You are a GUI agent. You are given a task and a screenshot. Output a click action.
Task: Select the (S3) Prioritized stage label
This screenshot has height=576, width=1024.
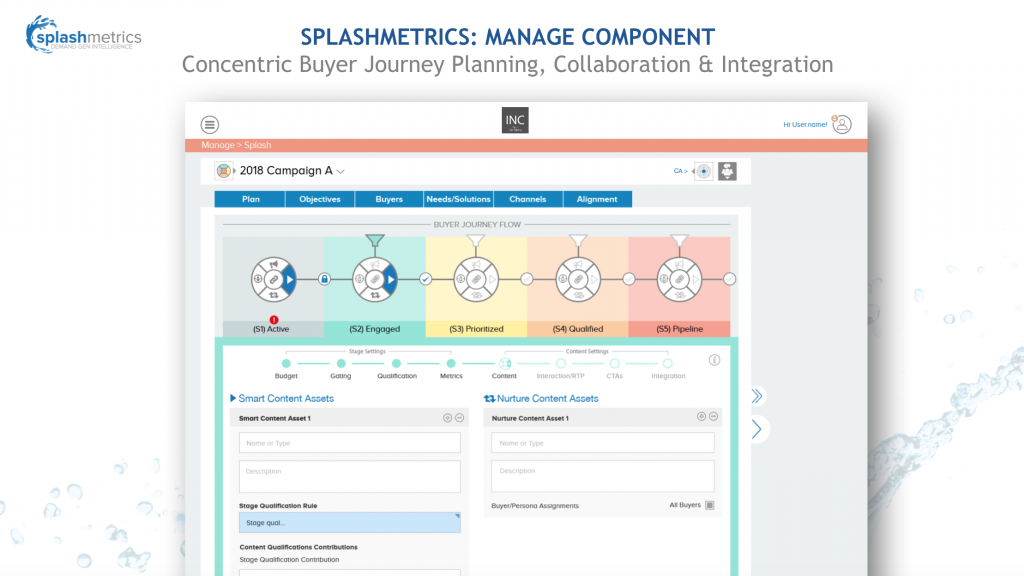[476, 329]
